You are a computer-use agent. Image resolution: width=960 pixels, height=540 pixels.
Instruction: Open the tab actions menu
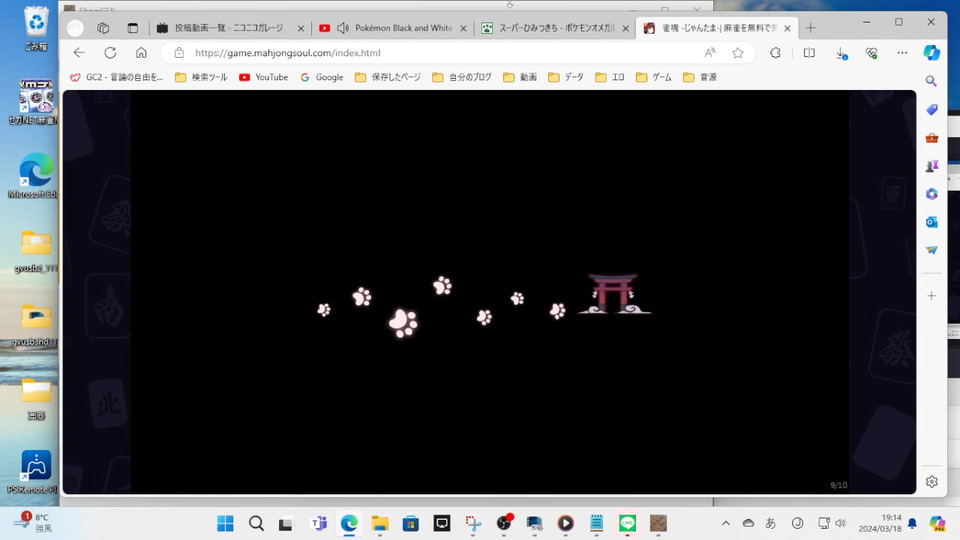[132, 28]
